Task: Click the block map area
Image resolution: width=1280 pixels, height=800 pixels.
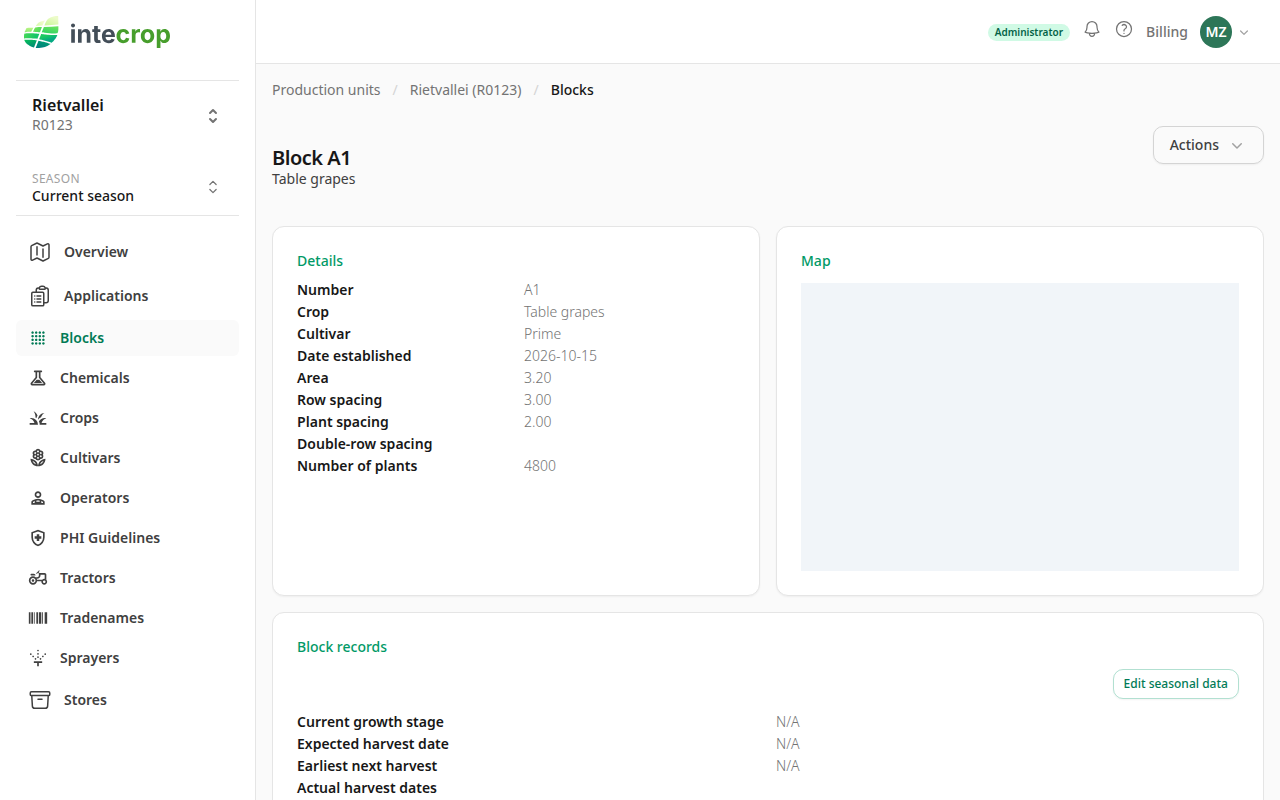Action: [1020, 427]
